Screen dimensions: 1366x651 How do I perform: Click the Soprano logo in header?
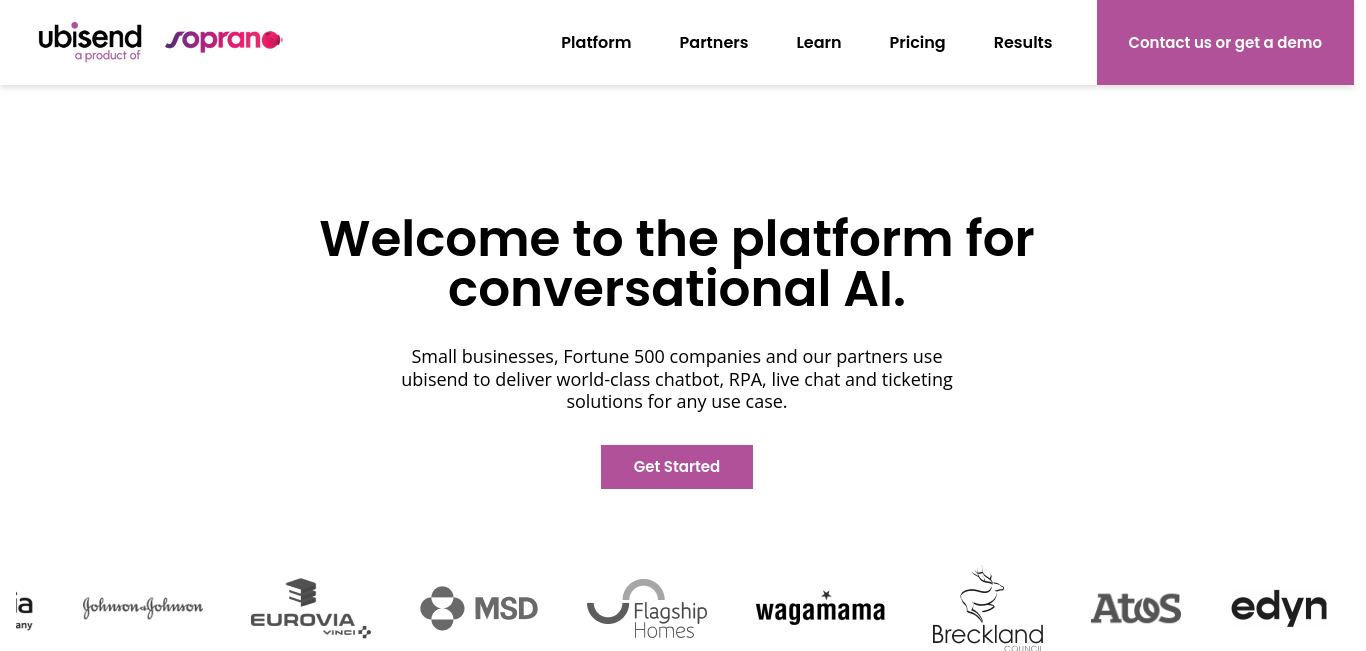[224, 40]
